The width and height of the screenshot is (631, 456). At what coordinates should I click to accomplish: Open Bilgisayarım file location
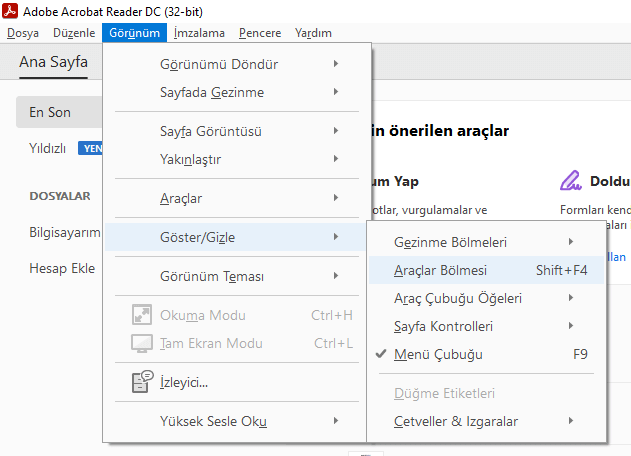click(x=64, y=232)
